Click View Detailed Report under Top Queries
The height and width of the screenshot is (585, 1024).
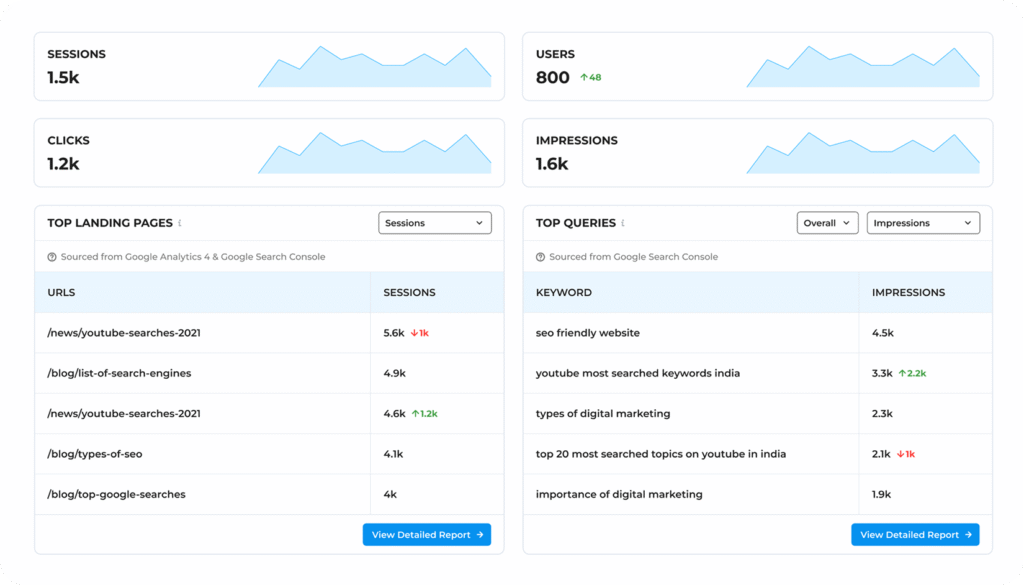[x=915, y=535]
